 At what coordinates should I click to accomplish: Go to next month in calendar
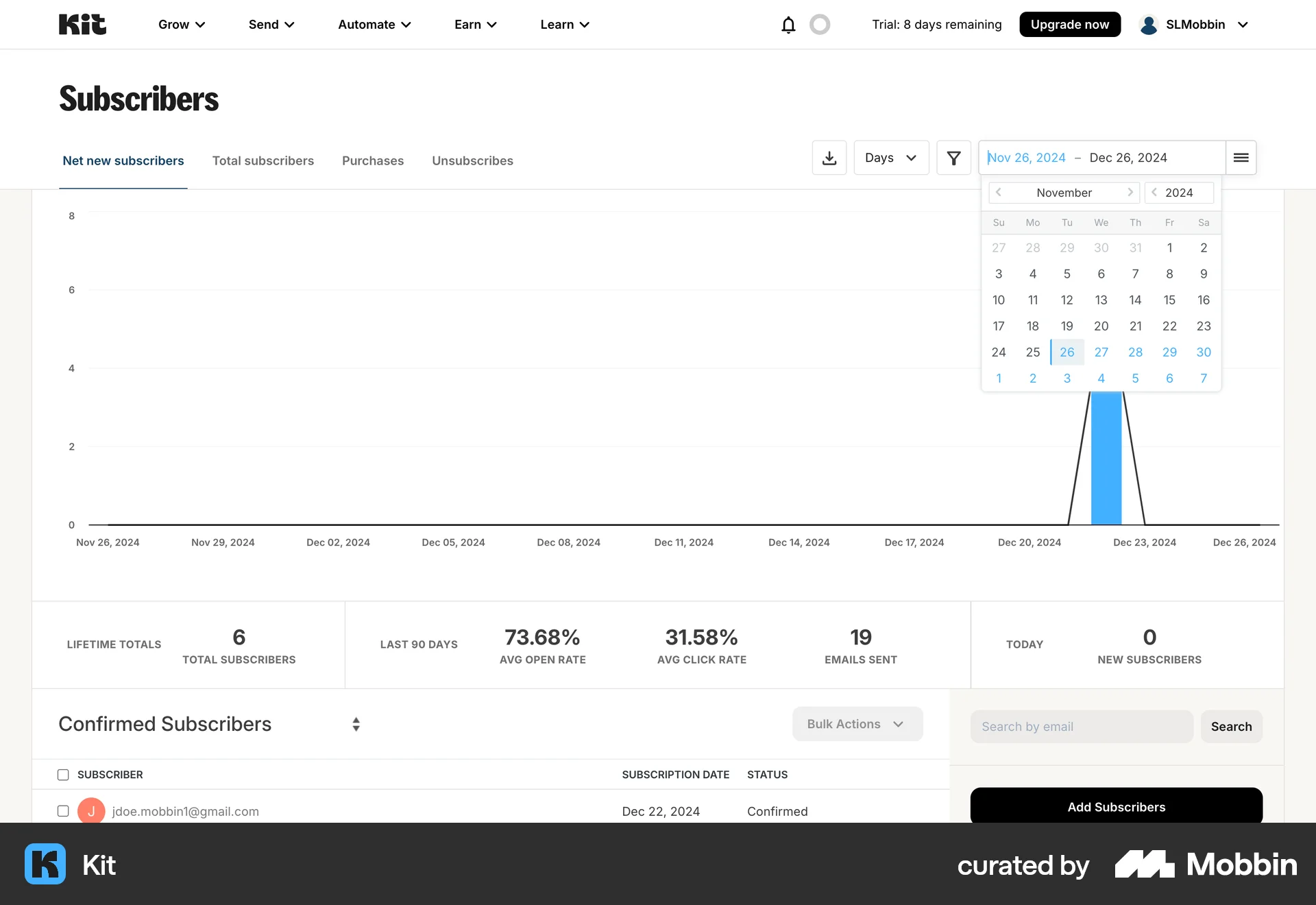[1131, 193]
